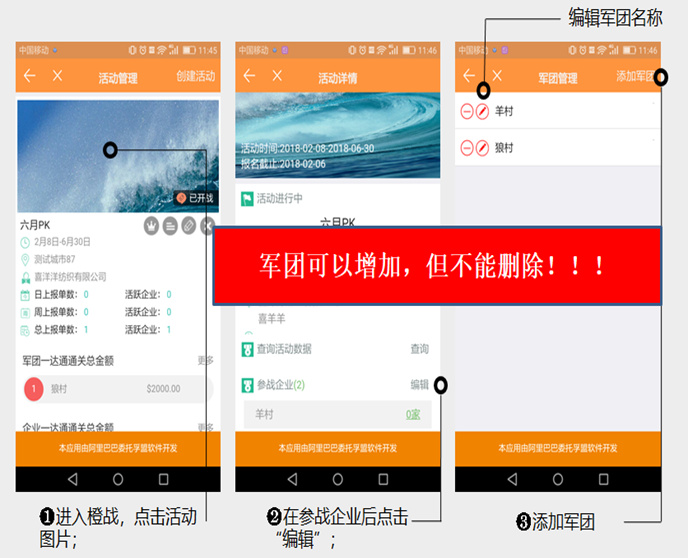Click 创建活动 in the top bar

[x=195, y=77]
